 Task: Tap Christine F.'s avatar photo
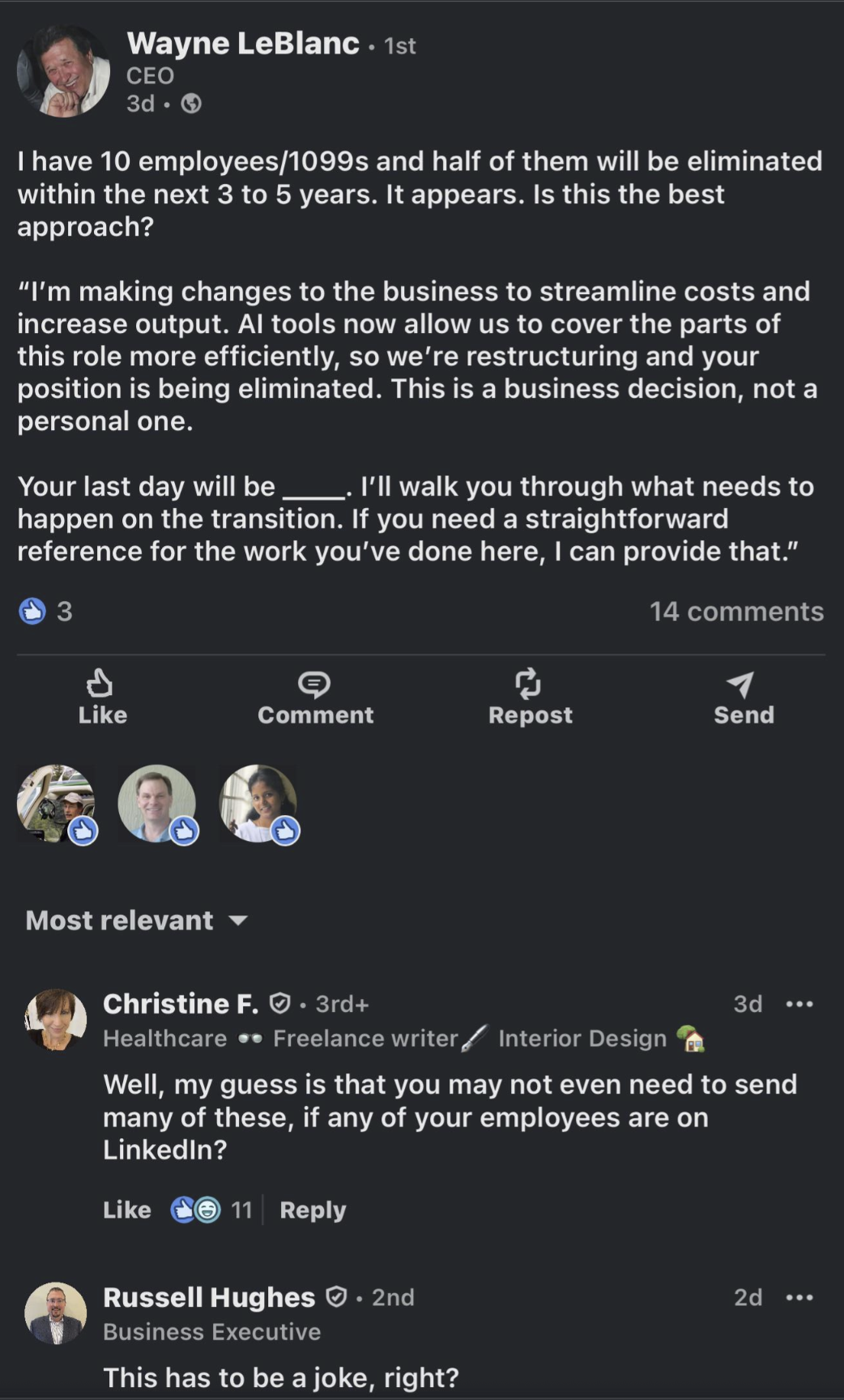56,1019
